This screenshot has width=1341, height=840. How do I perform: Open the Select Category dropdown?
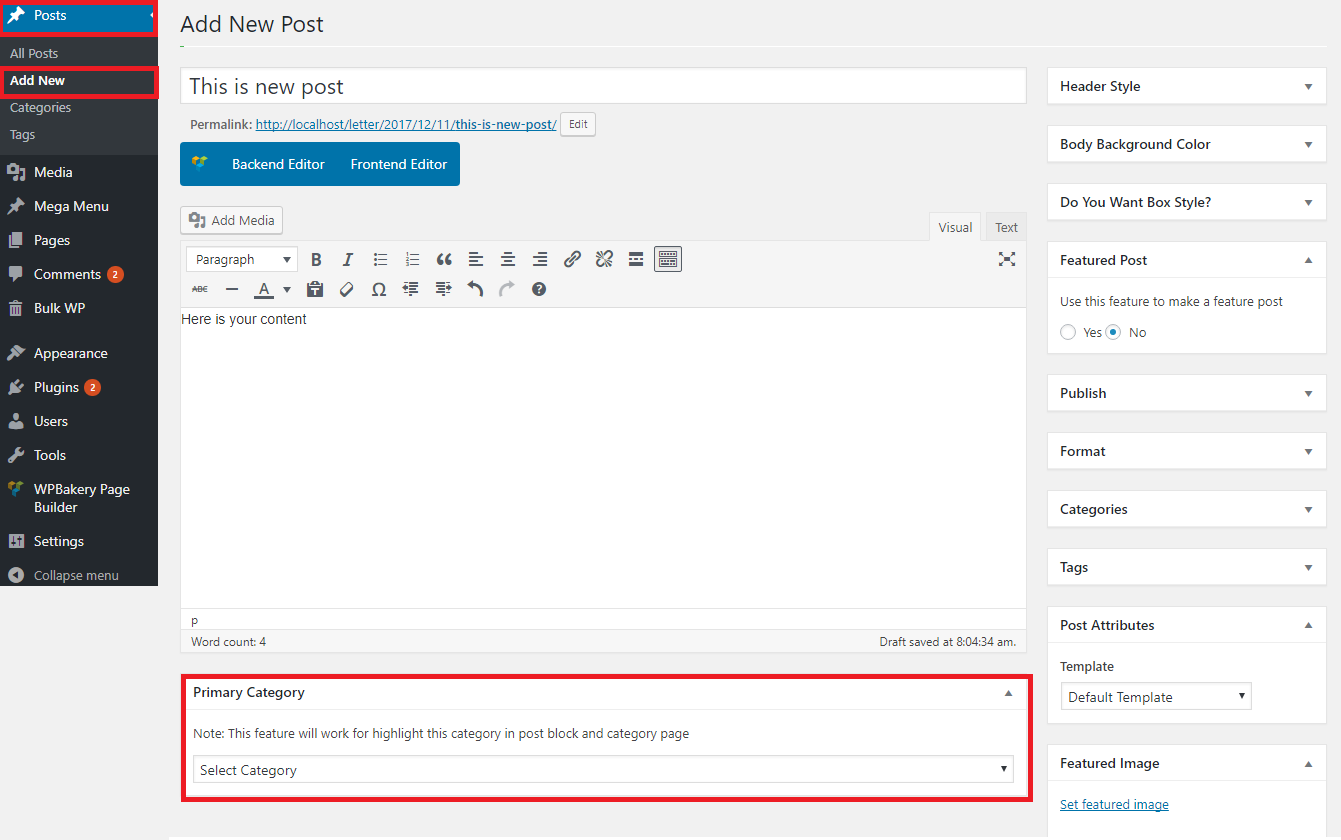(x=603, y=770)
